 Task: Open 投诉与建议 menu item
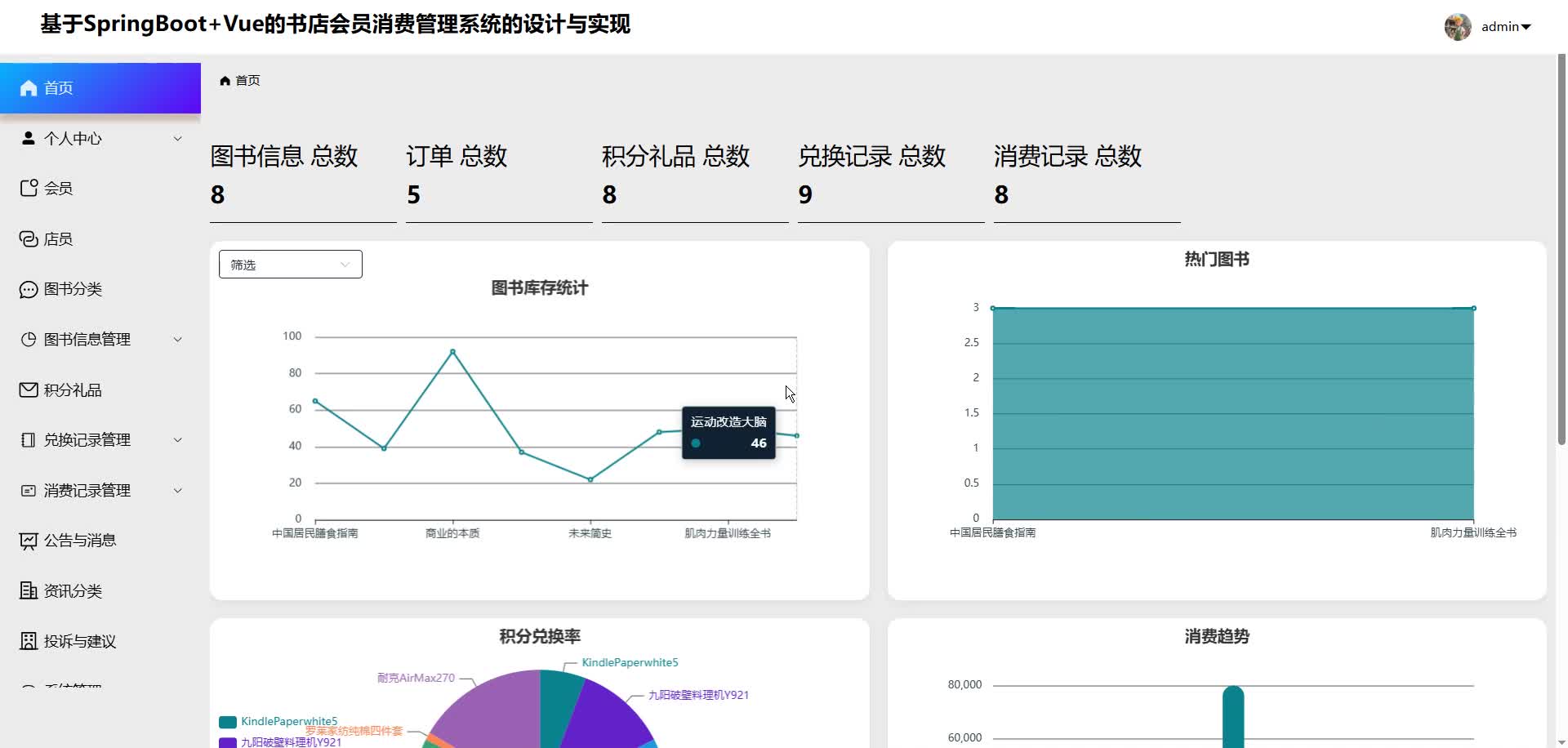click(100, 641)
